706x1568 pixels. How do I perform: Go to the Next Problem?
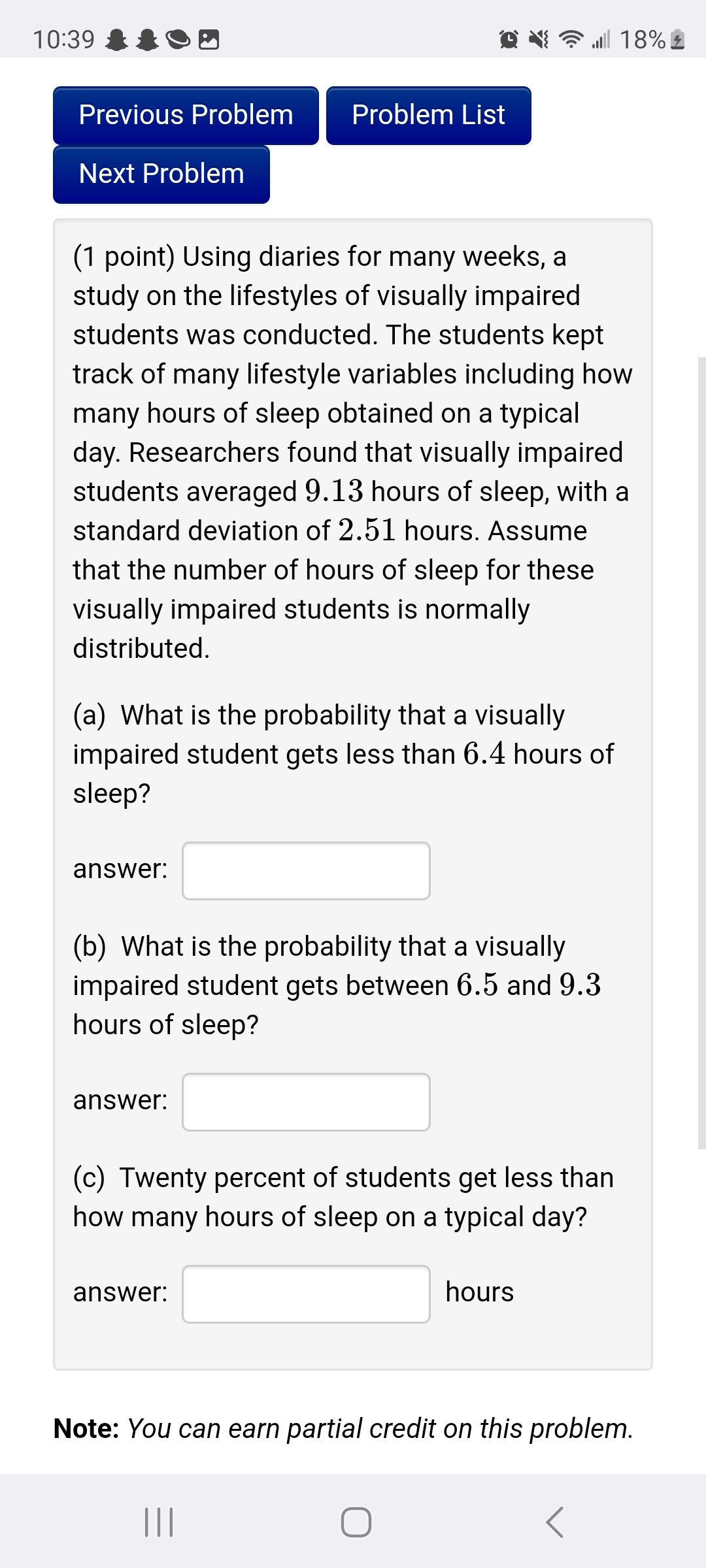(x=161, y=174)
